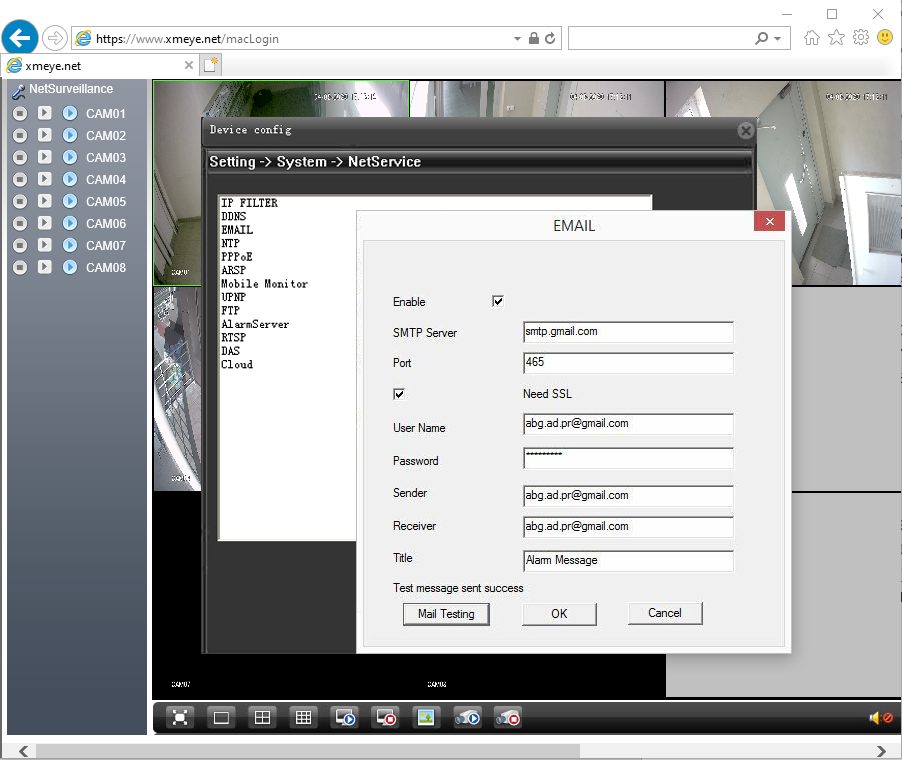Click the Password field
This screenshot has height=760, width=902.
628,458
